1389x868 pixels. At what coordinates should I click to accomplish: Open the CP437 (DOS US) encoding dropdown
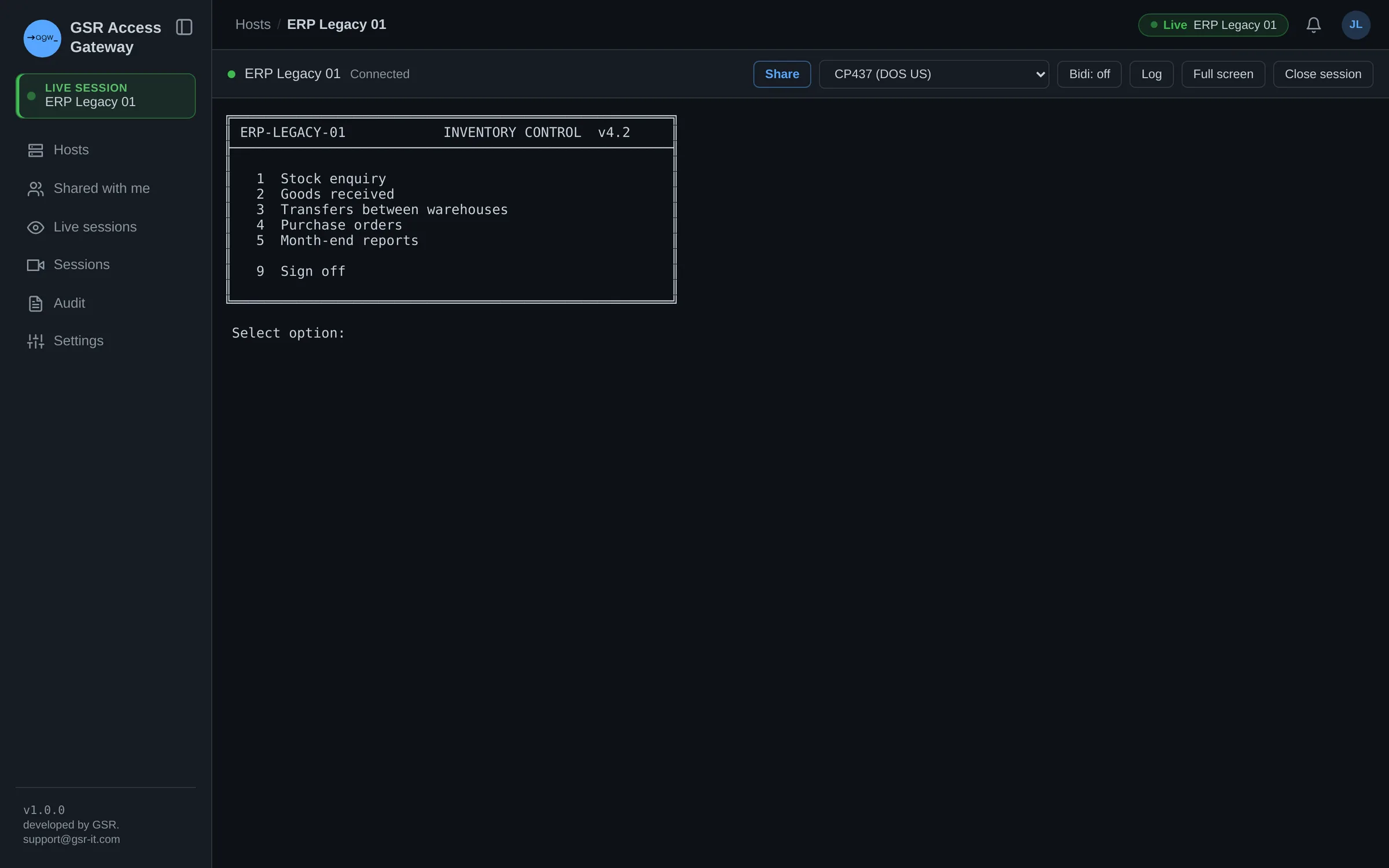[x=934, y=74]
